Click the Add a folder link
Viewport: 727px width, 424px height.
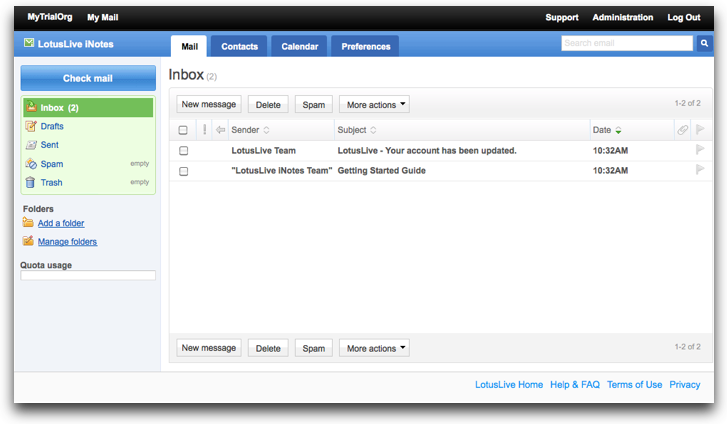coord(61,223)
